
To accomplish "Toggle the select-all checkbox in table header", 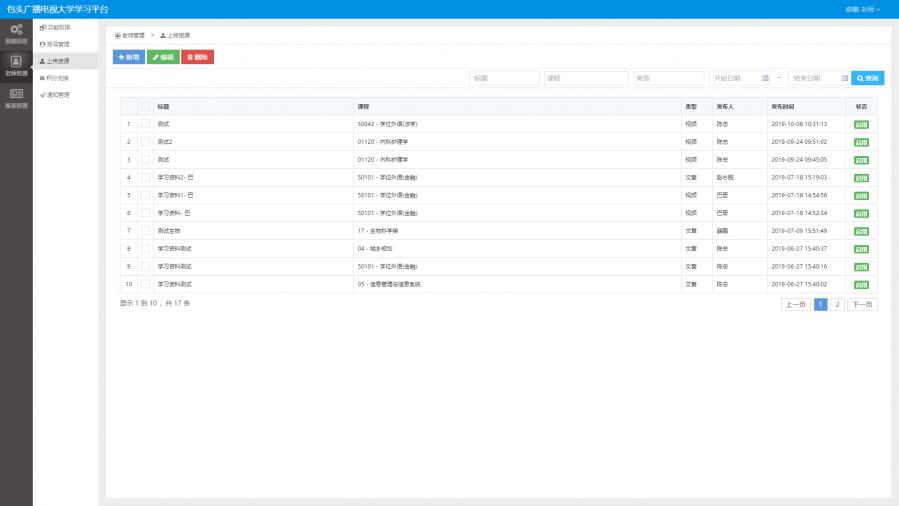I will [x=145, y=106].
